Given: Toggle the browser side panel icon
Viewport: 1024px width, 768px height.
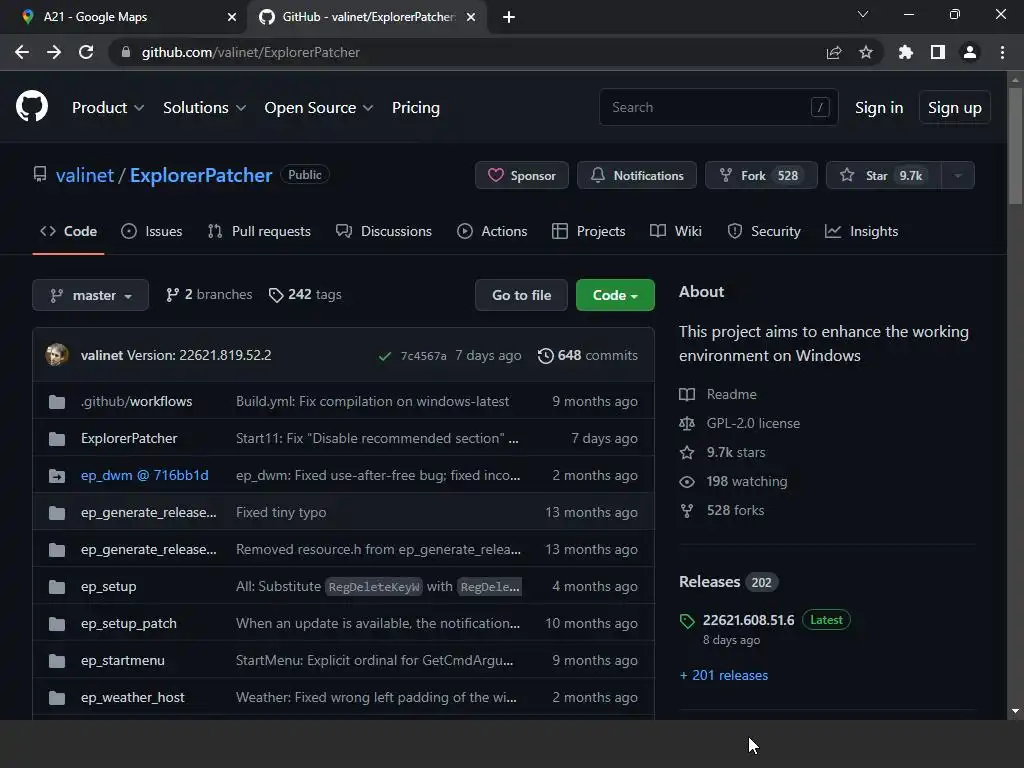Looking at the screenshot, I should [x=937, y=52].
